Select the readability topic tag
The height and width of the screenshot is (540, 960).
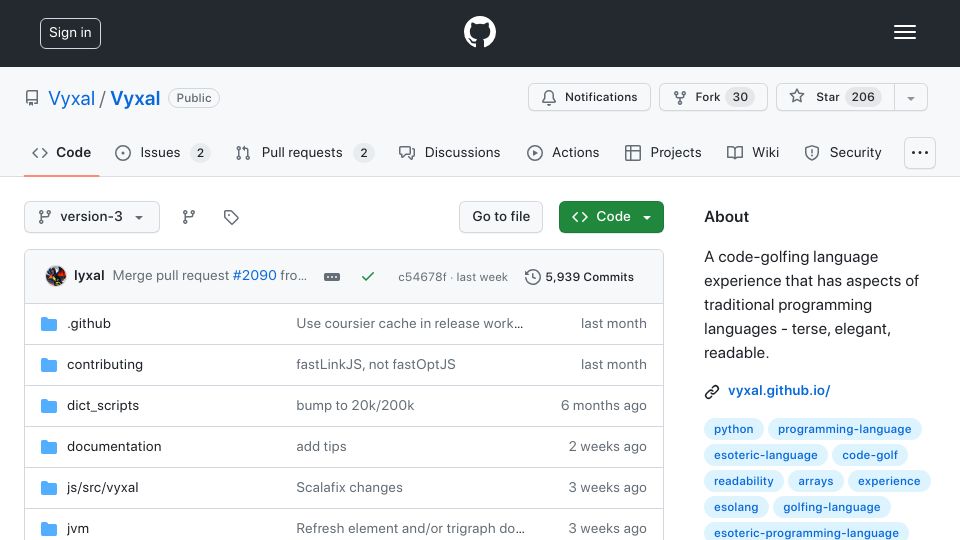coord(743,481)
